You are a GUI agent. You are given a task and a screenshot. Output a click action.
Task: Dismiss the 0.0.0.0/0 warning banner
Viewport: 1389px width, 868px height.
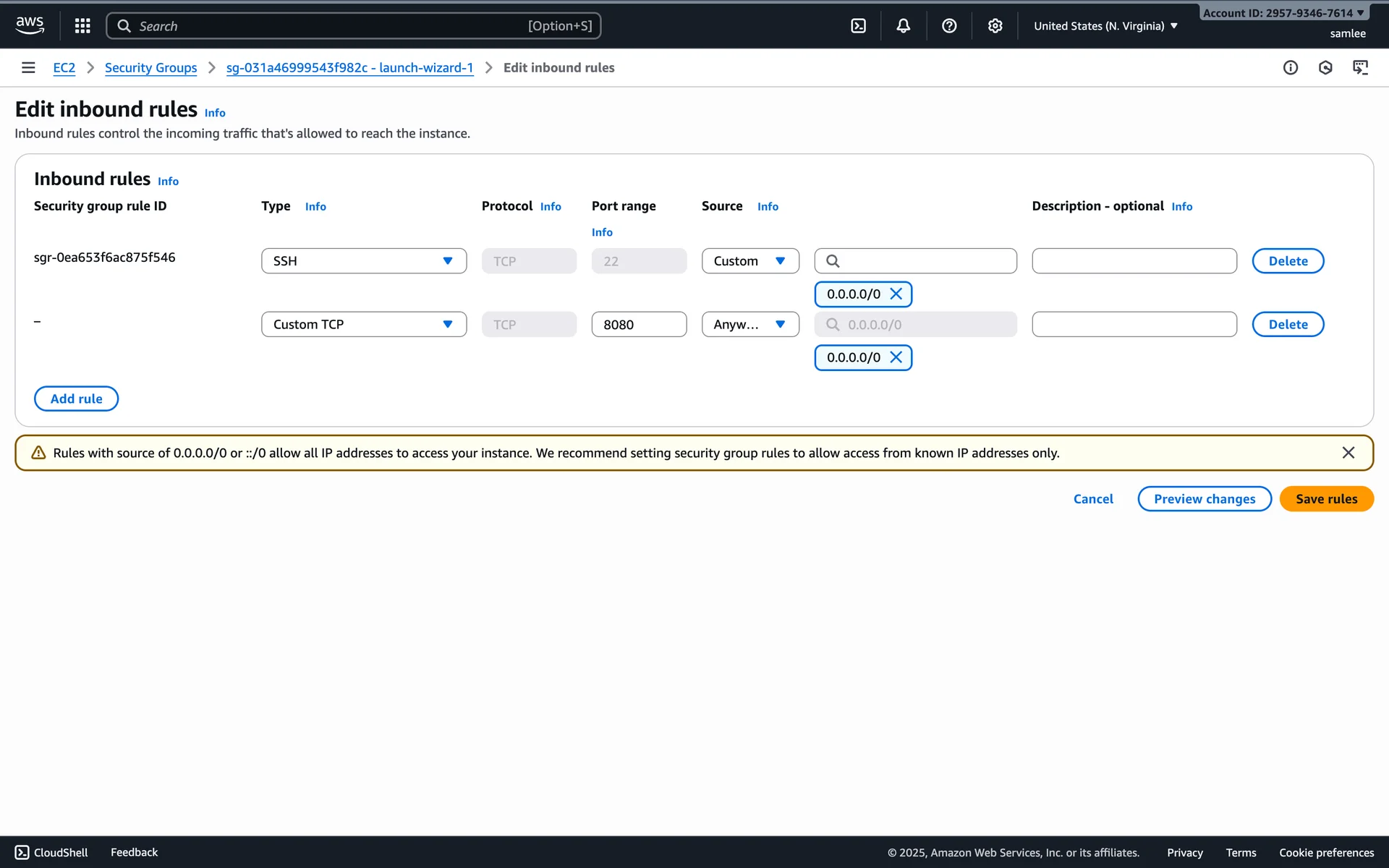point(1348,453)
